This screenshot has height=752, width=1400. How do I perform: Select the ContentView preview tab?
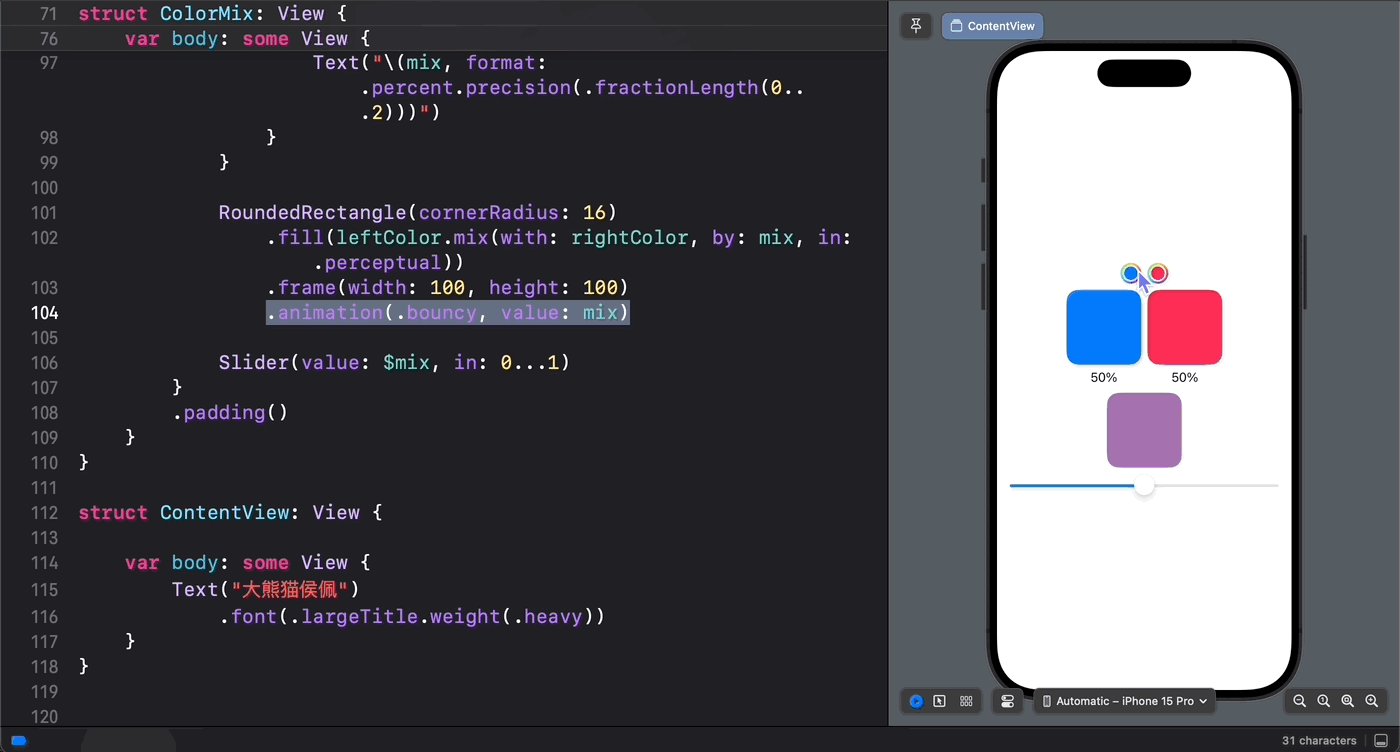(992, 26)
